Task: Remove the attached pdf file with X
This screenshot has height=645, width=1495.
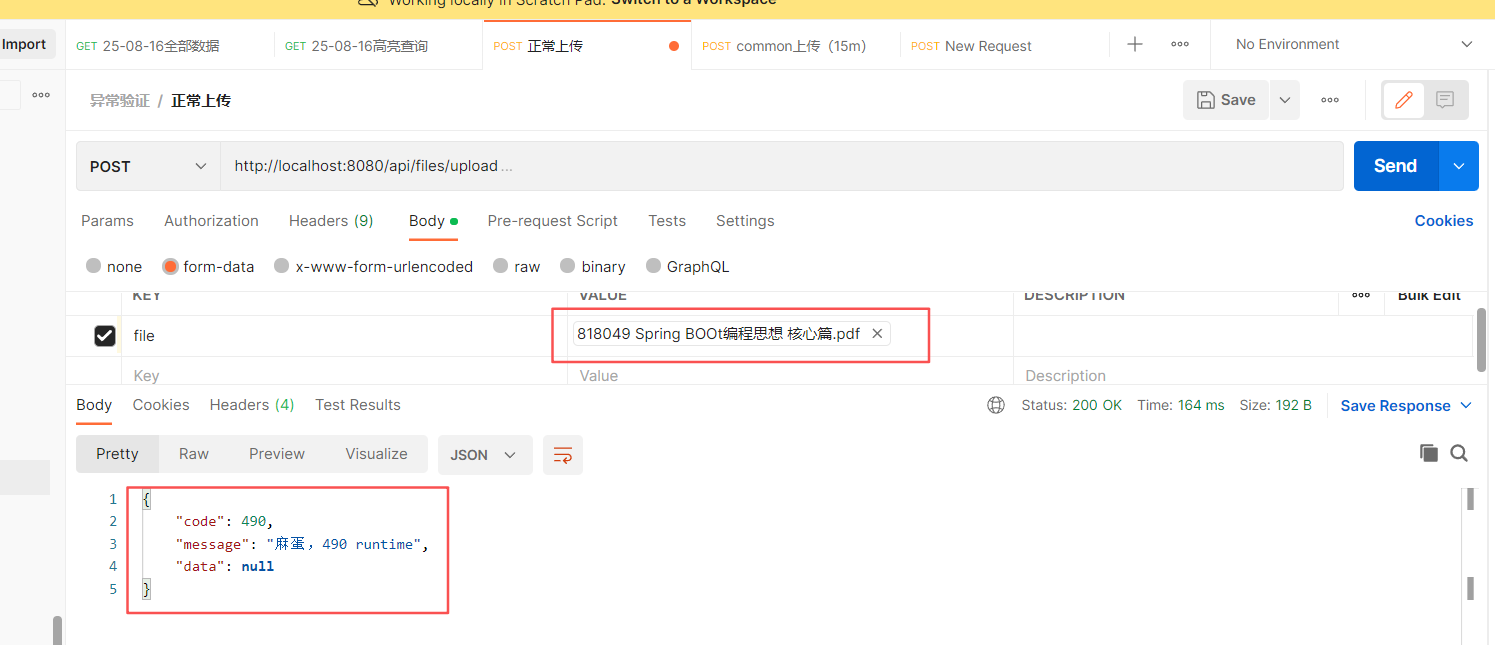Action: [877, 334]
